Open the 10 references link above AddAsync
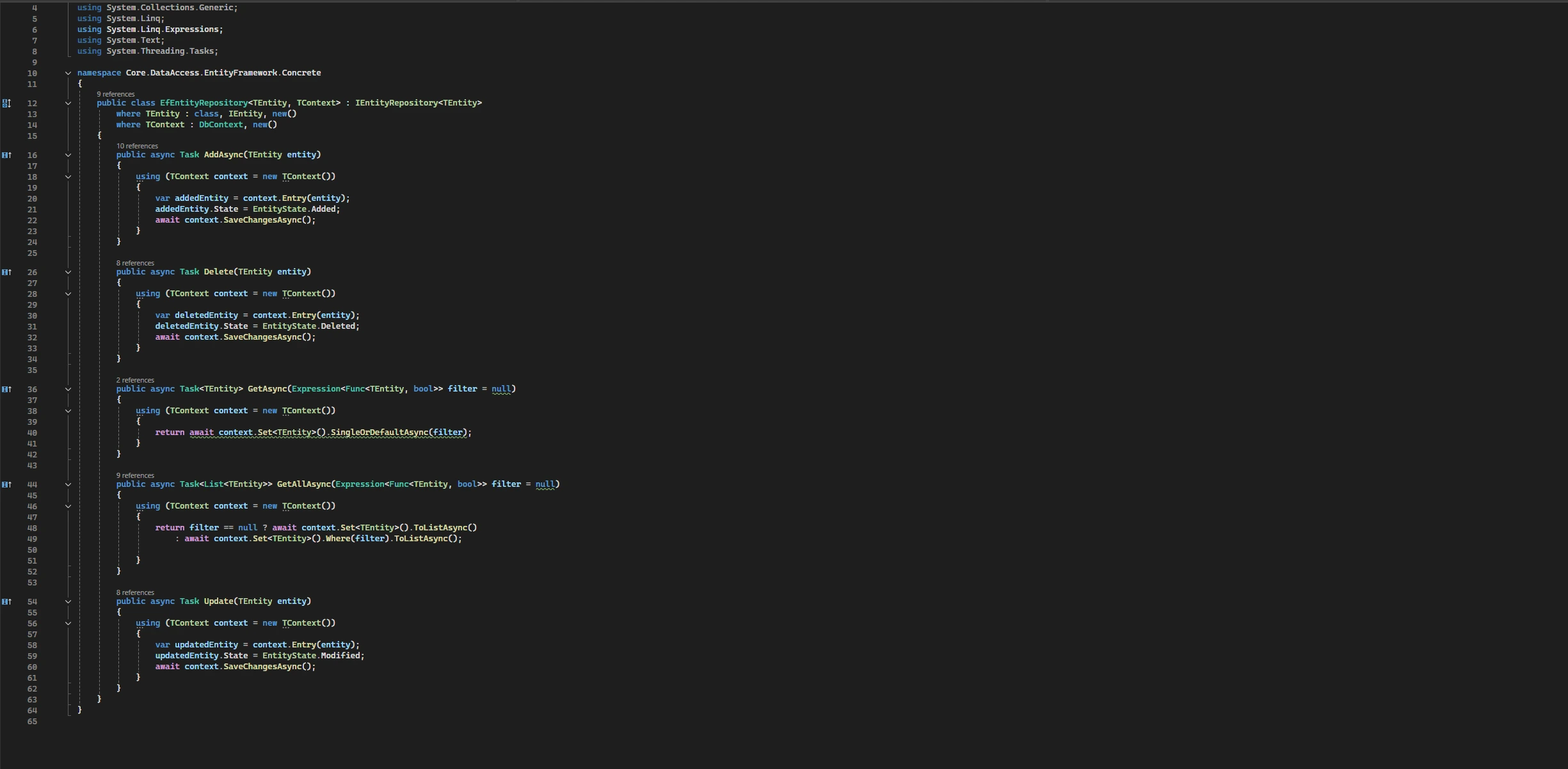Screen dimensions: 1568x769 tap(136, 146)
